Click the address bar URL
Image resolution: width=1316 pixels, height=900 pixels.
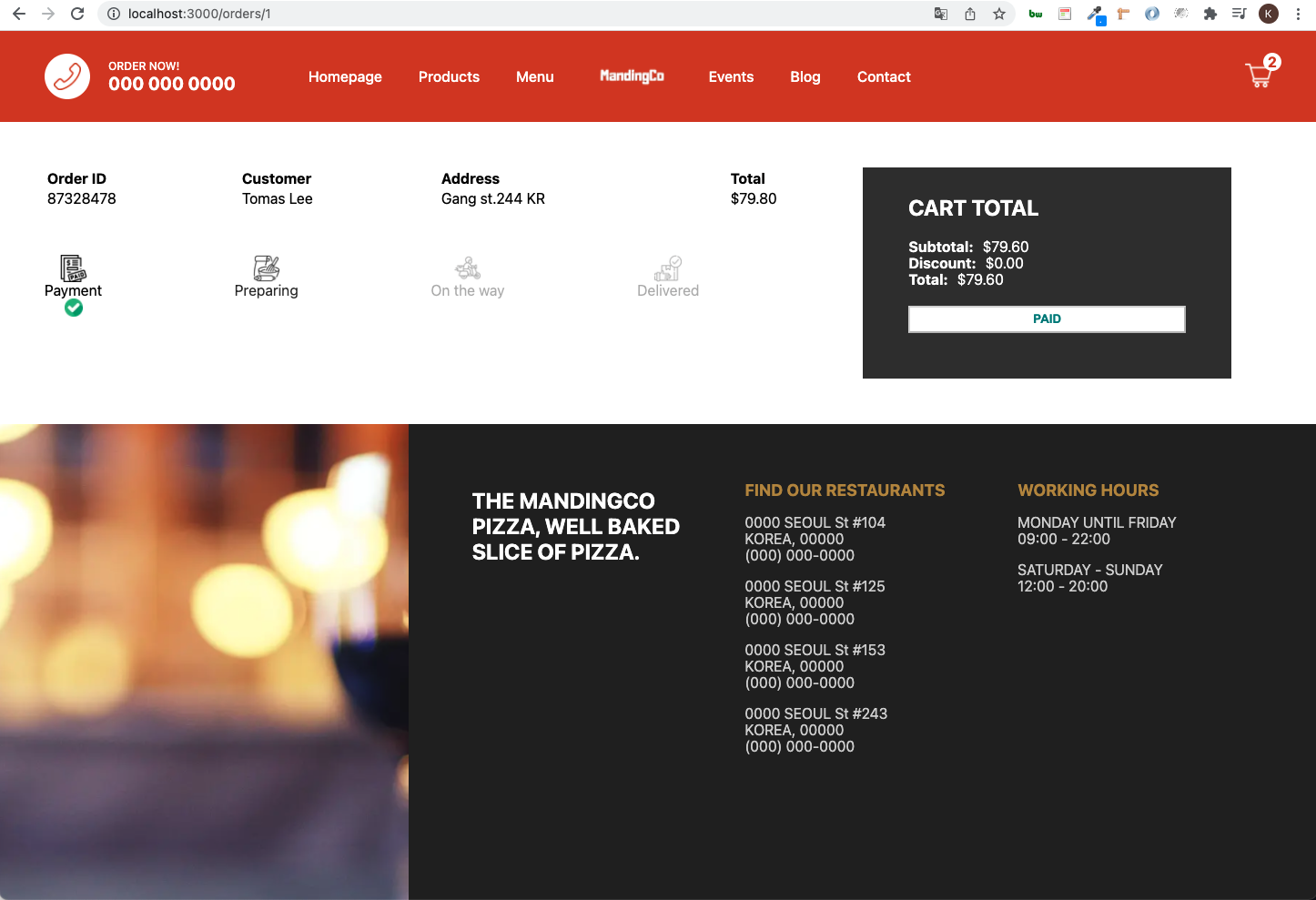tap(199, 14)
